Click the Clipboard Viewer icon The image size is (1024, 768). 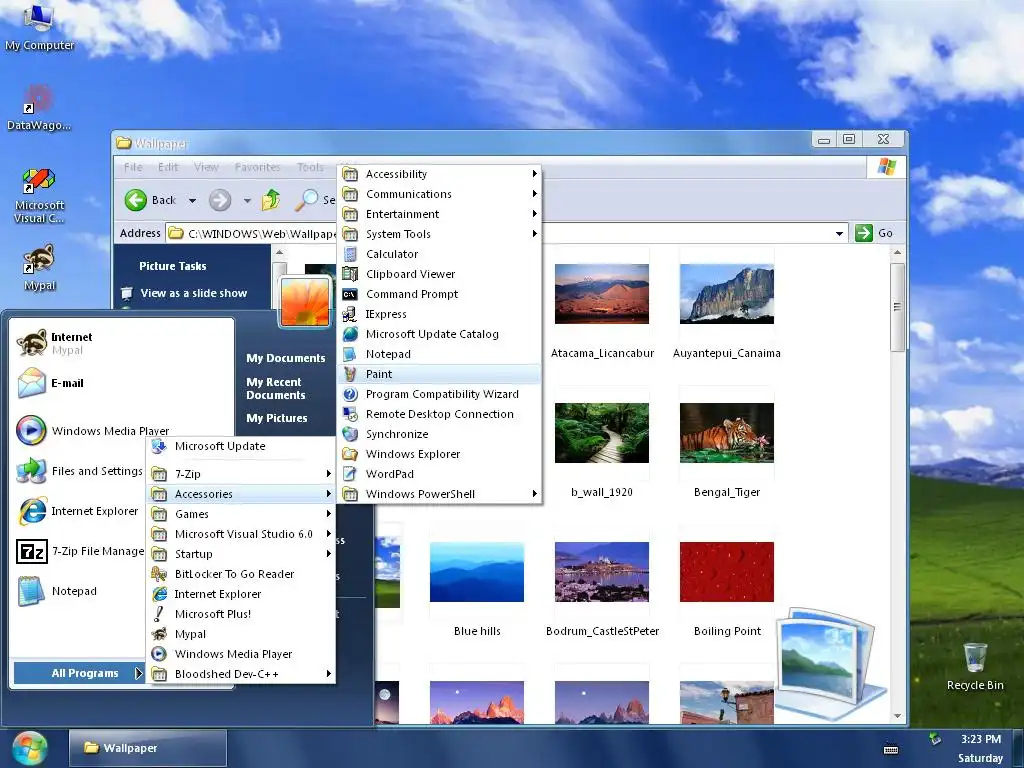(351, 274)
